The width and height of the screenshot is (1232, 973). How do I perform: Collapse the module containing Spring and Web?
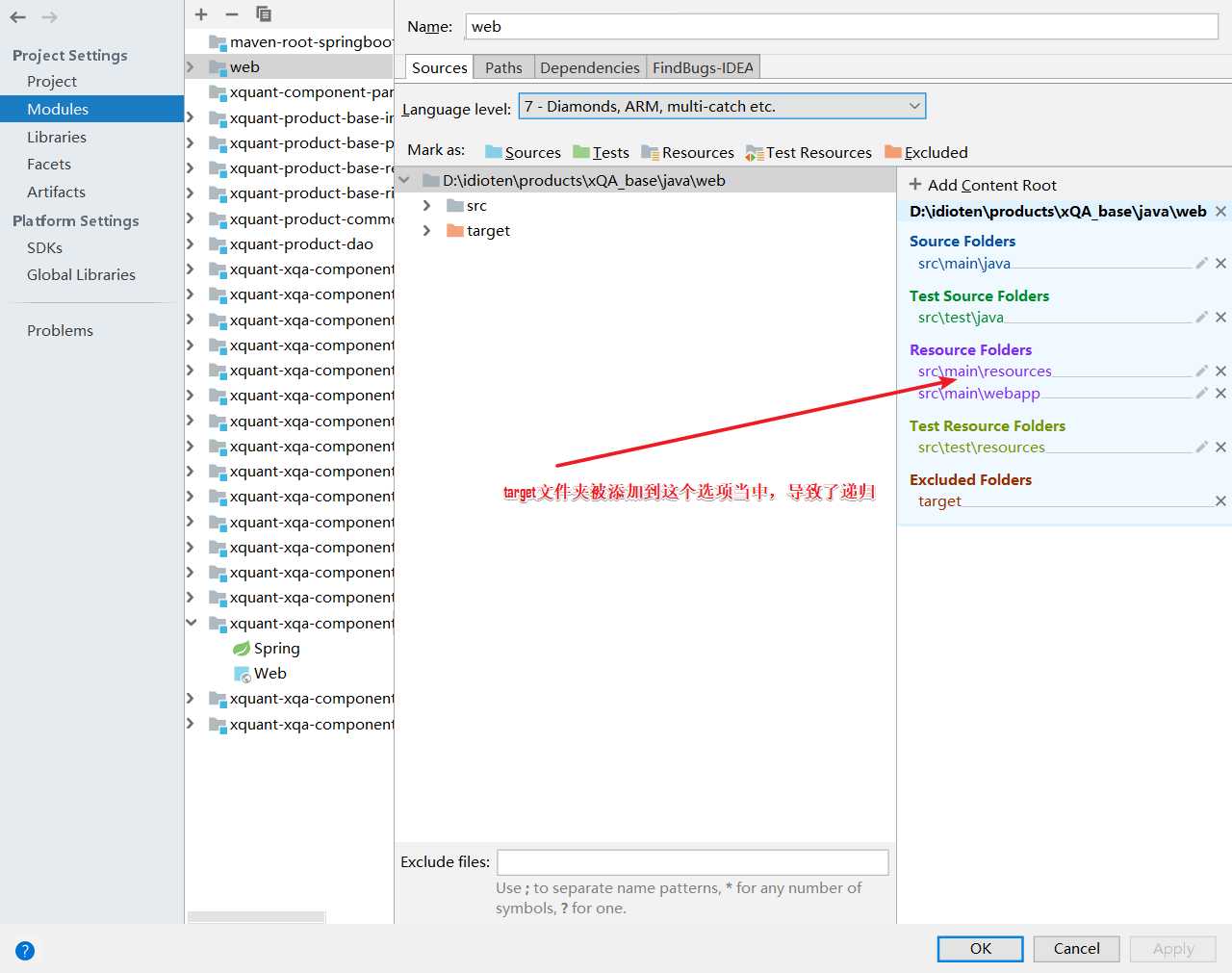191,623
